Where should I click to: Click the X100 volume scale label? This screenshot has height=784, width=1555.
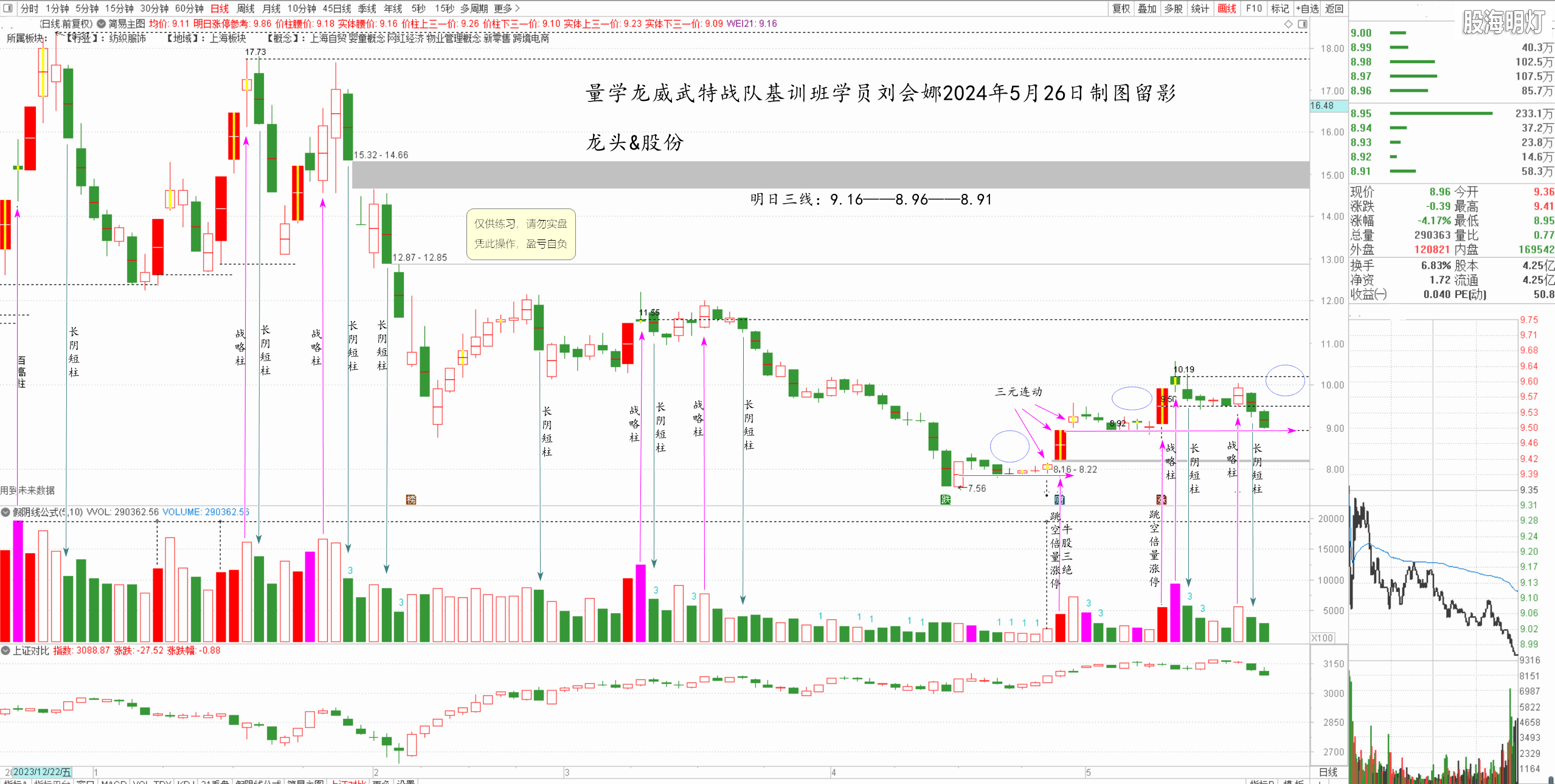(1322, 638)
